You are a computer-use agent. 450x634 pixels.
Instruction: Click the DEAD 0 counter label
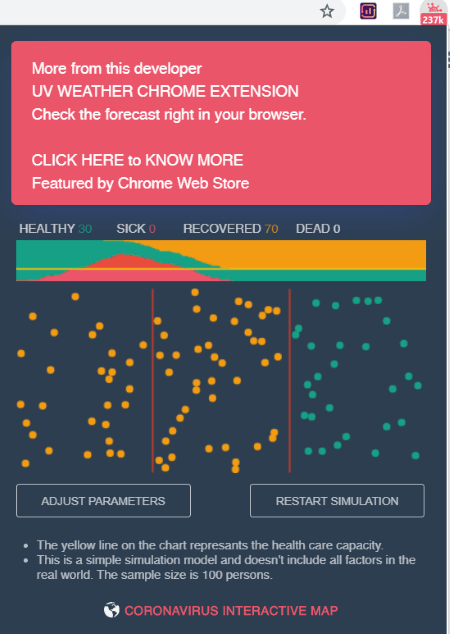point(318,229)
